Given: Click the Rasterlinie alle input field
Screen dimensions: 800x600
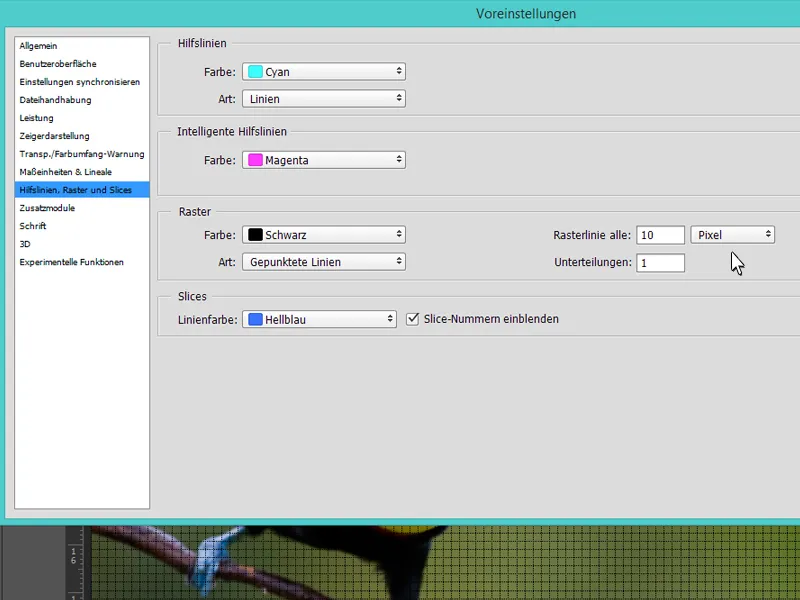Looking at the screenshot, I should point(660,235).
